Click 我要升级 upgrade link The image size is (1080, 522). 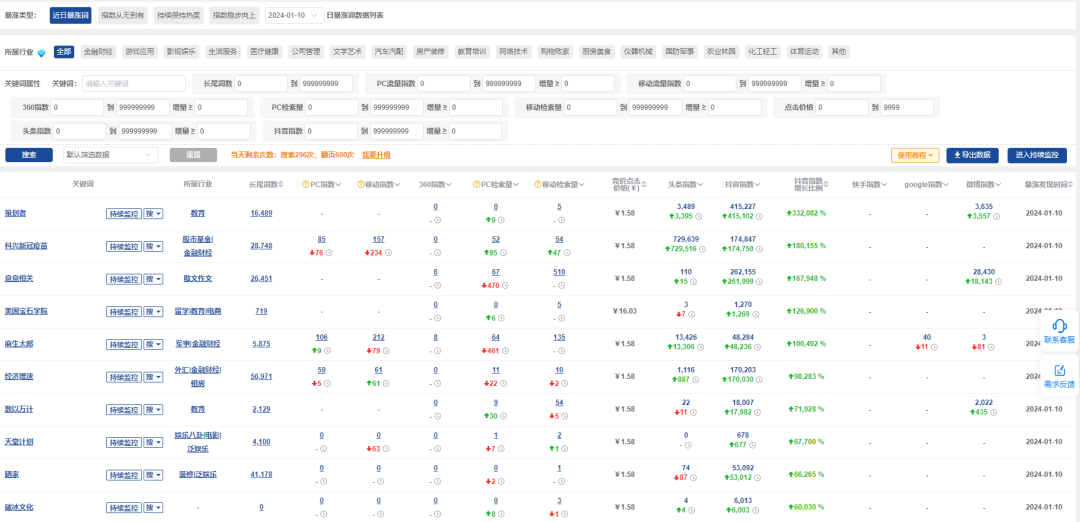(376, 156)
